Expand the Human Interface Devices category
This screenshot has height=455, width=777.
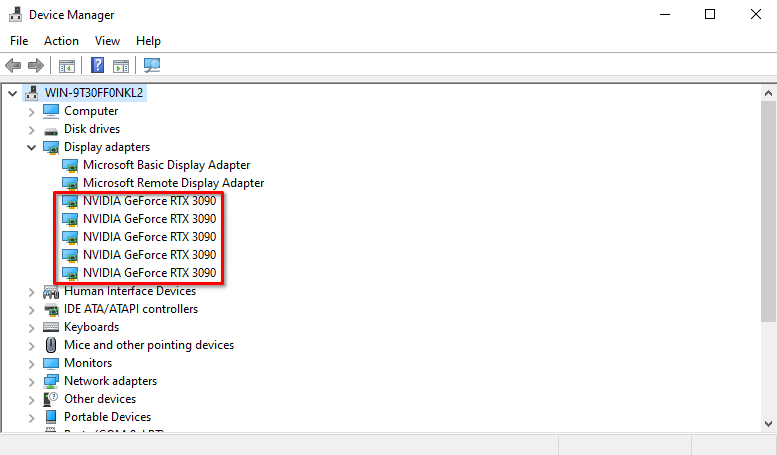pyautogui.click(x=32, y=292)
